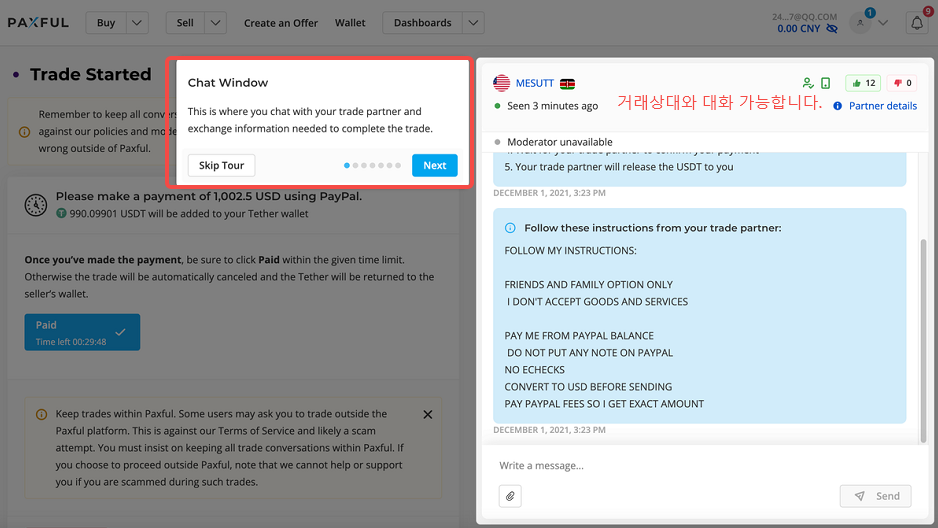Image resolution: width=938 pixels, height=528 pixels.
Task: Click the ID verified user icon
Action: [808, 84]
